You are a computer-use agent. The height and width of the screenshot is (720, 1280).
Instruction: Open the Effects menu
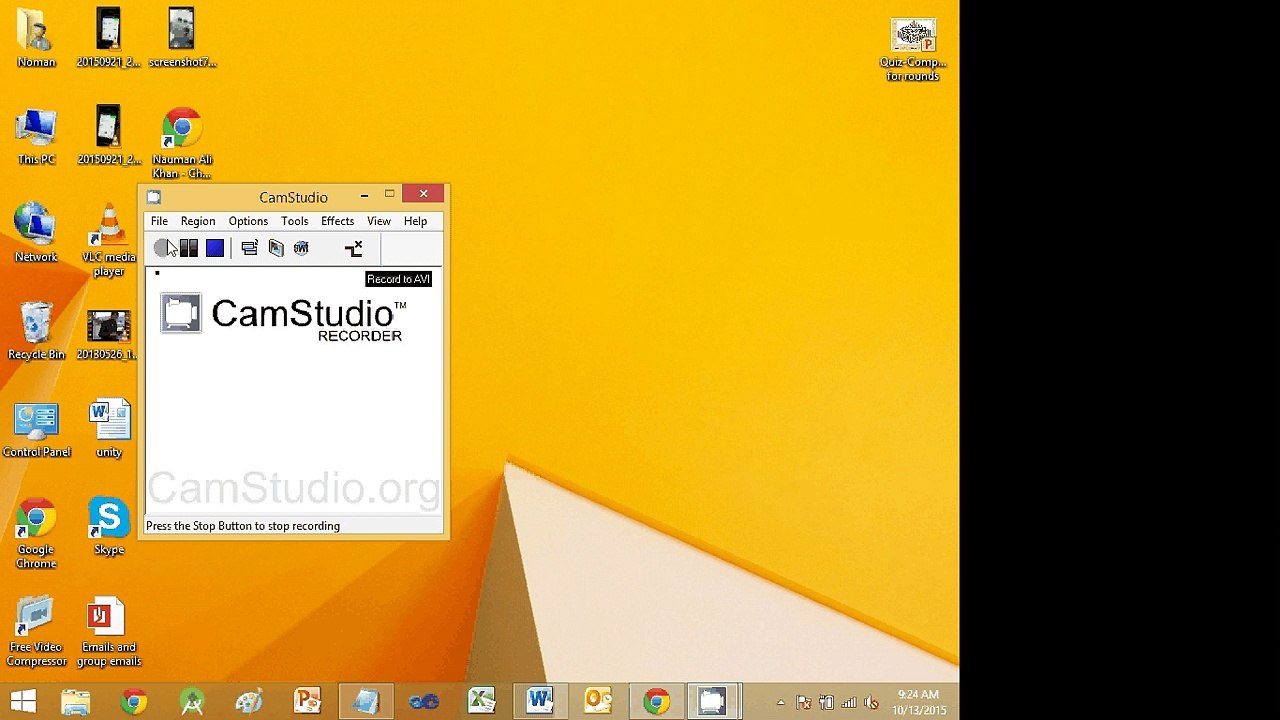(337, 221)
